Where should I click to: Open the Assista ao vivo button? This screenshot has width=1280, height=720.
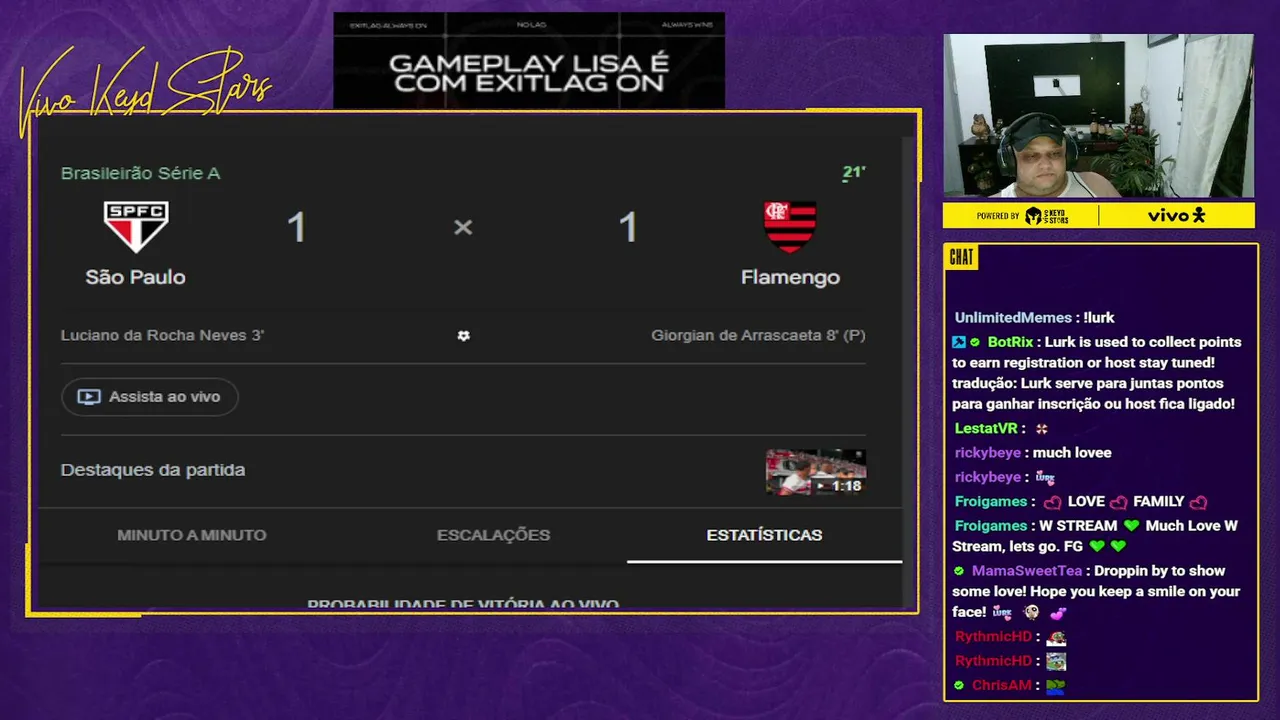pyautogui.click(x=149, y=397)
